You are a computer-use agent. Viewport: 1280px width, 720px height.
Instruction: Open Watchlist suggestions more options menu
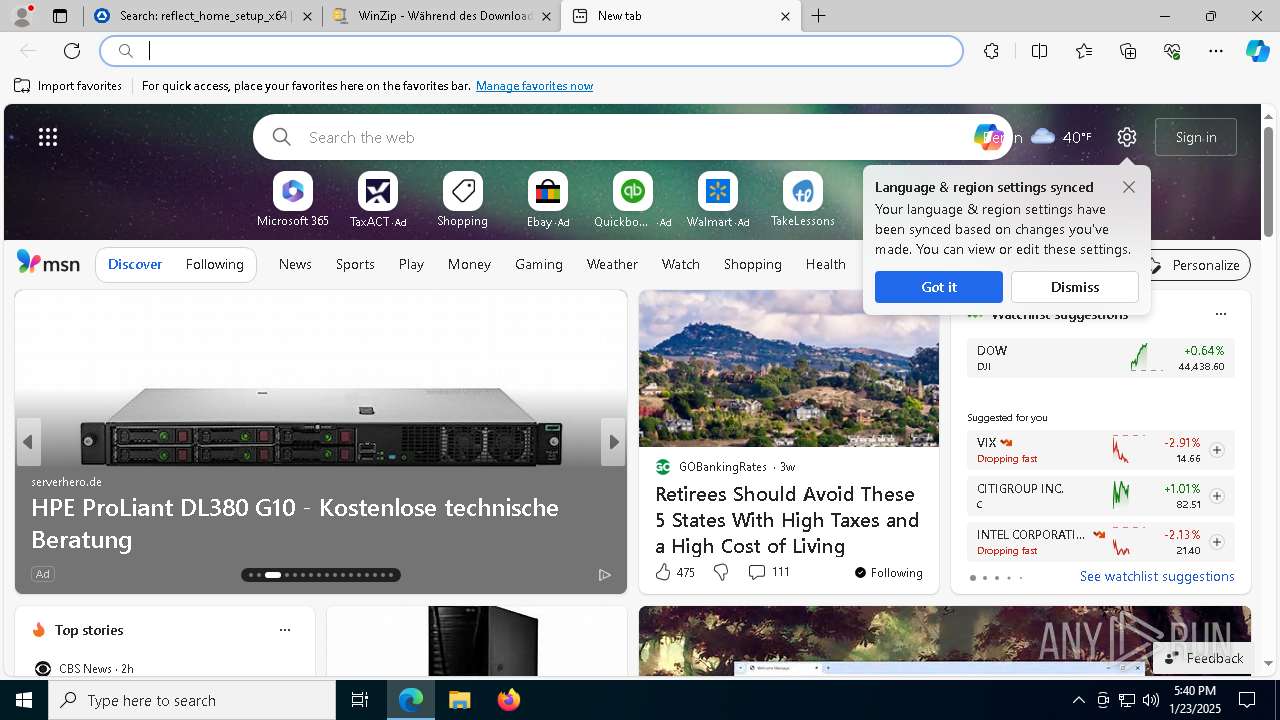tap(1220, 314)
